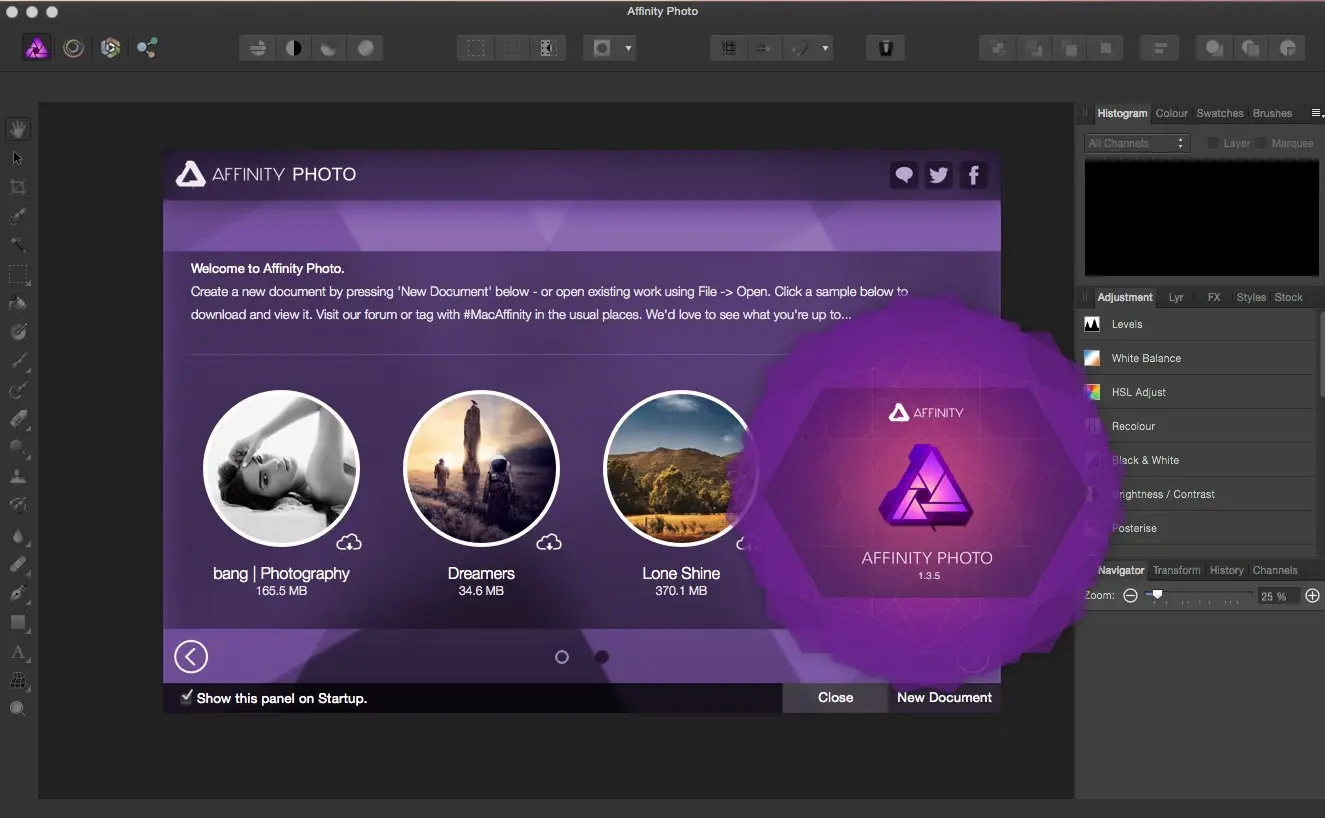The height and width of the screenshot is (818, 1325).
Task: Switch to the Photo Persona icon
Action: (37, 47)
